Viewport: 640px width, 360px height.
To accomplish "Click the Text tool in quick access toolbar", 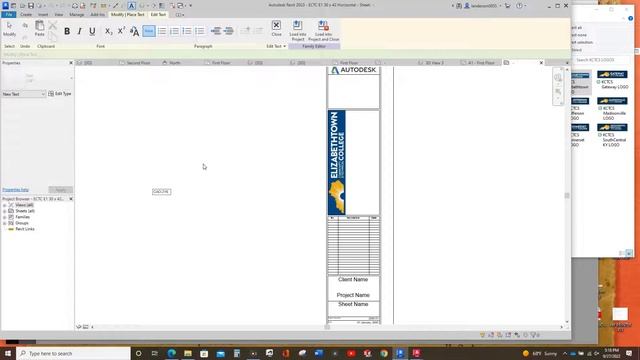I will click(x=131, y=6).
